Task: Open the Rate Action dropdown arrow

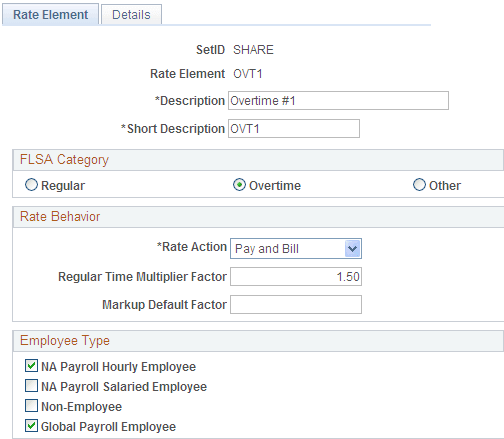Action: coord(352,248)
